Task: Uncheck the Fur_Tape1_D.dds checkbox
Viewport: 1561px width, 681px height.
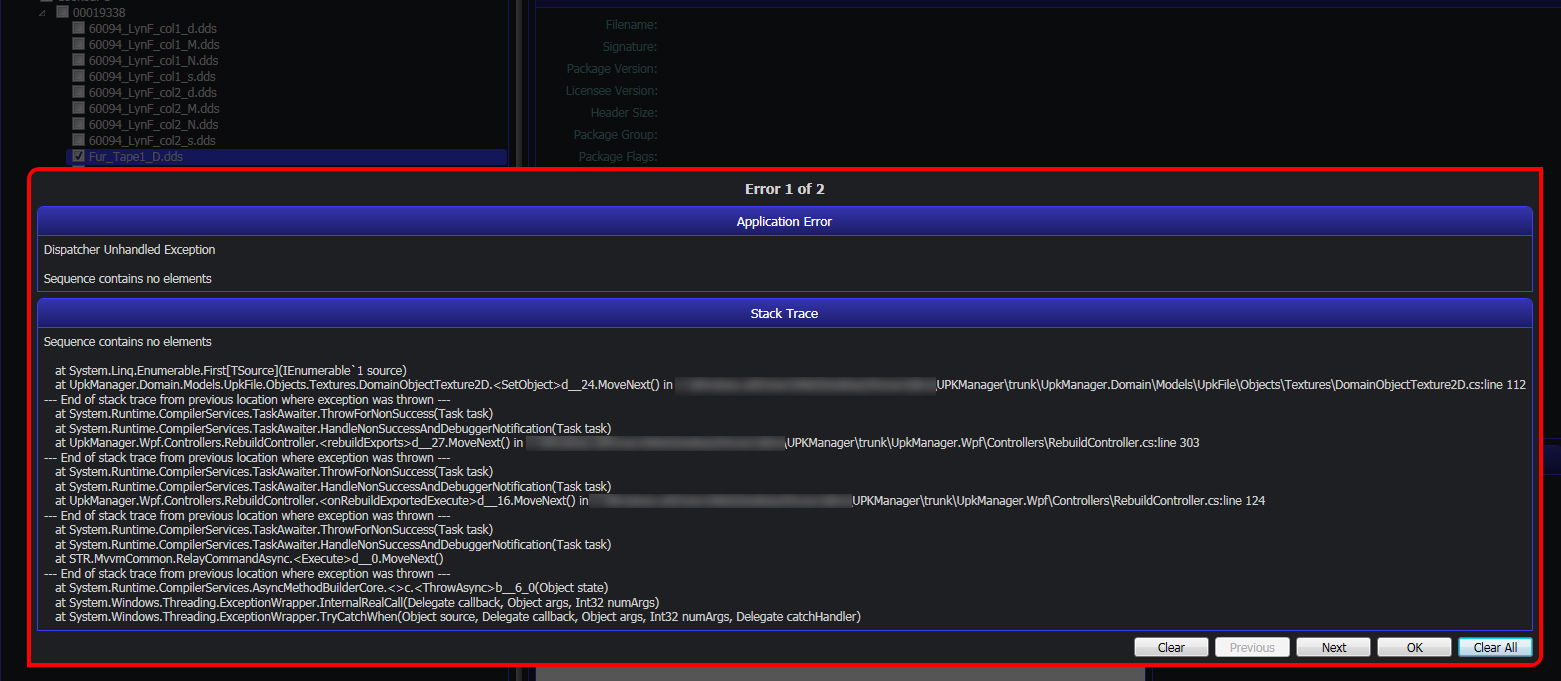Action: (78, 156)
